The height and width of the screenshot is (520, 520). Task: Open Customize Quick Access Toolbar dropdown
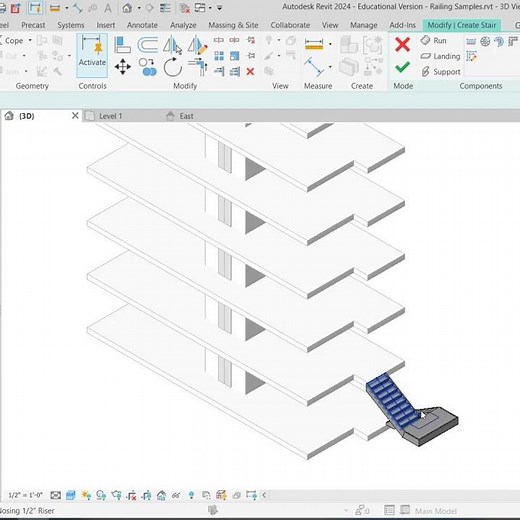[x=220, y=7]
